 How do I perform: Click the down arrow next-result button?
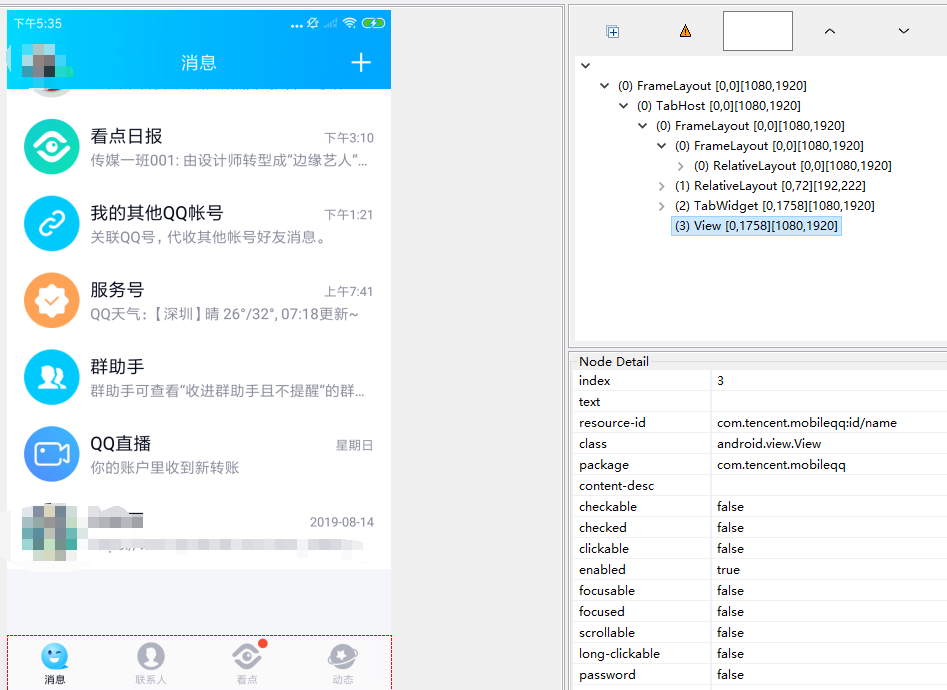[x=904, y=31]
